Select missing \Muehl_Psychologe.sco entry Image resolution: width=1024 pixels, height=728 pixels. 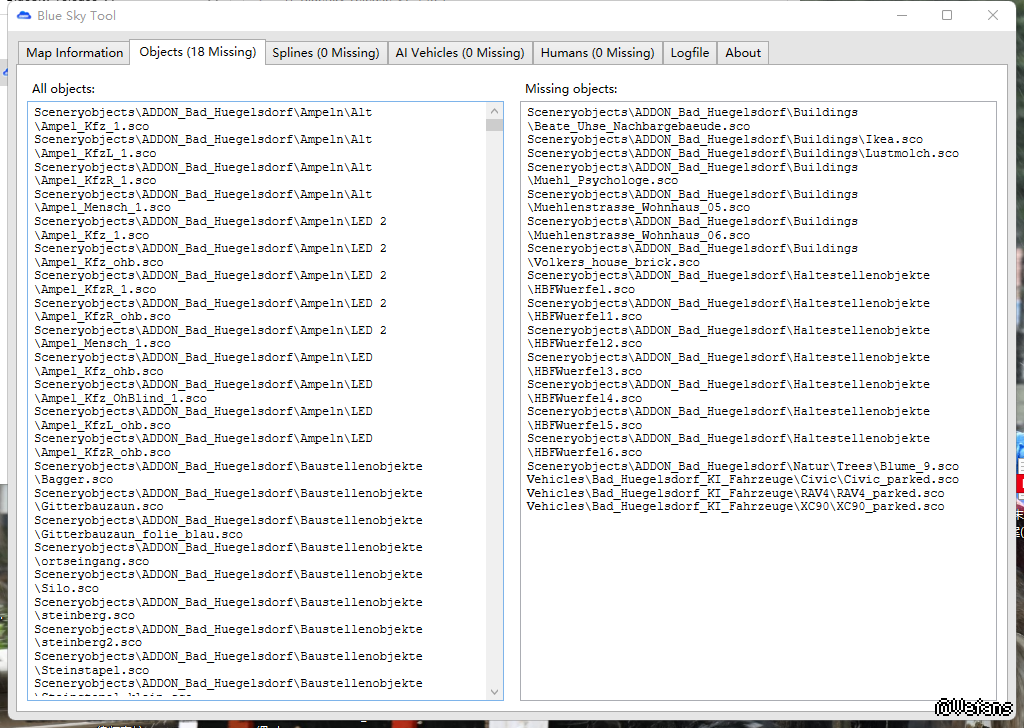coord(692,174)
